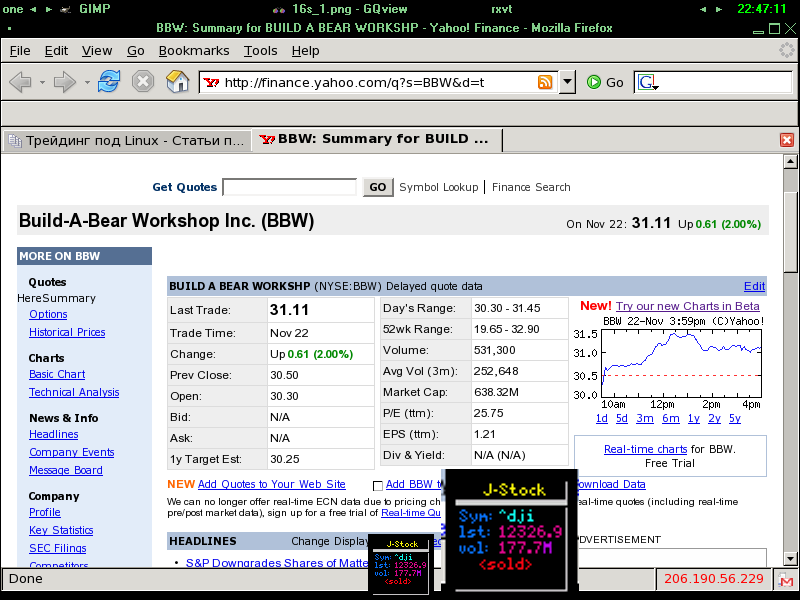Open the View menu
The width and height of the screenshot is (800, 600).
click(97, 51)
